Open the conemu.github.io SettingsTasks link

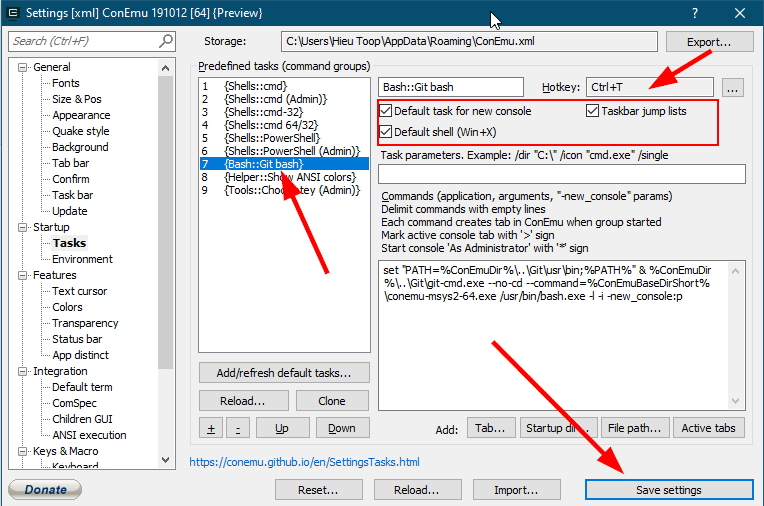[x=304, y=463]
